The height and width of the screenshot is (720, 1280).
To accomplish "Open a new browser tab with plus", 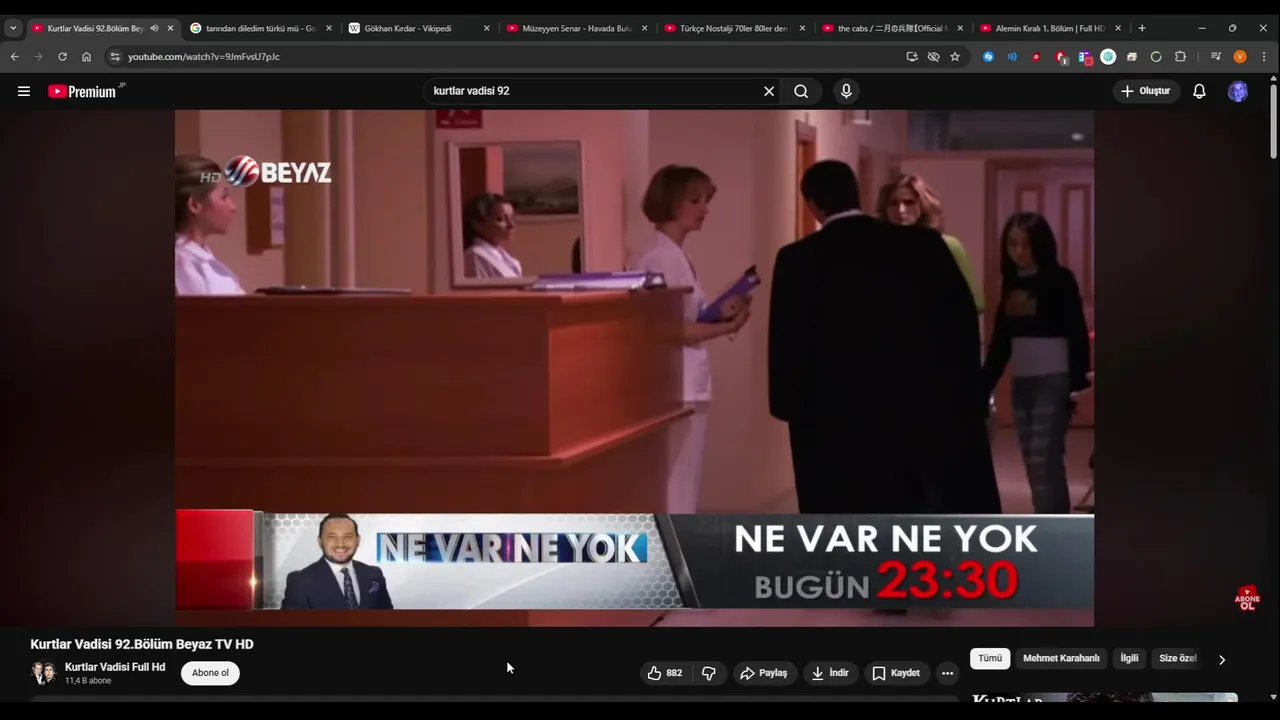I will click(x=1142, y=28).
